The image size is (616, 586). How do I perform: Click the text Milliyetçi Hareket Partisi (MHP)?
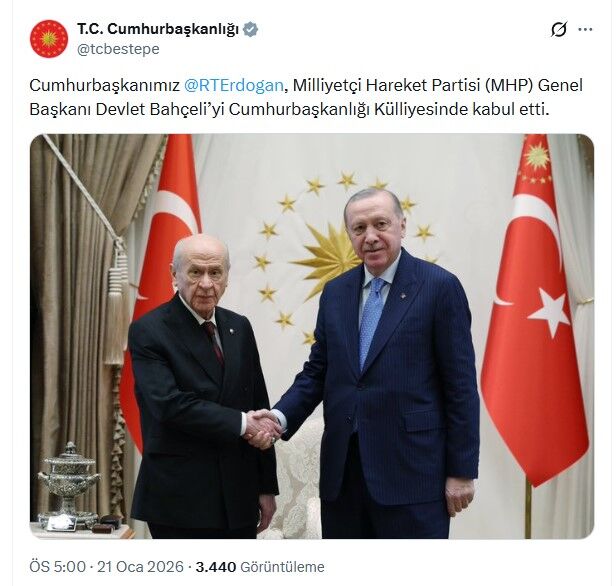tap(413, 85)
